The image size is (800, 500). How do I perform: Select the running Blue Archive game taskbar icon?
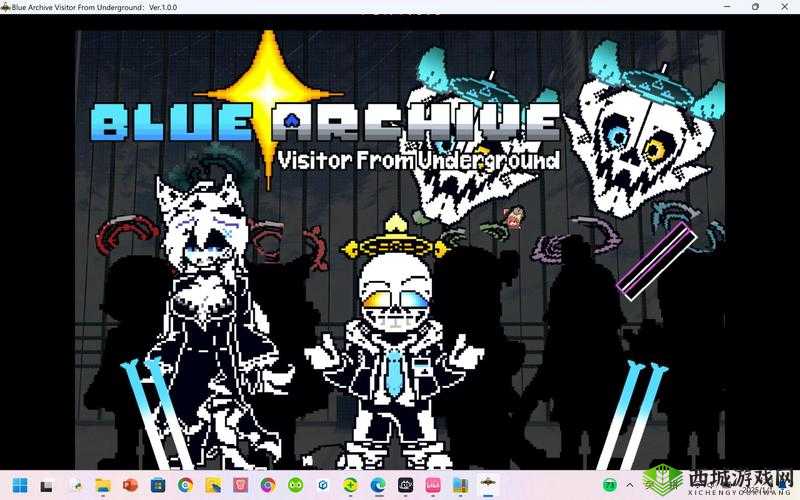(488, 484)
